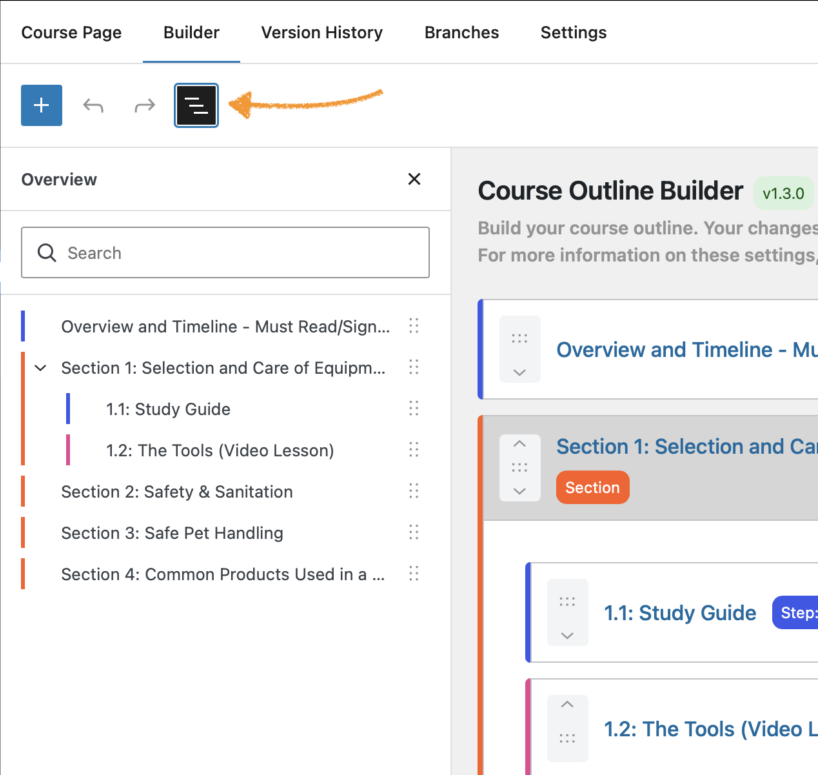
Task: Move 1.1: Study Guide card down
Action: pyautogui.click(x=567, y=635)
